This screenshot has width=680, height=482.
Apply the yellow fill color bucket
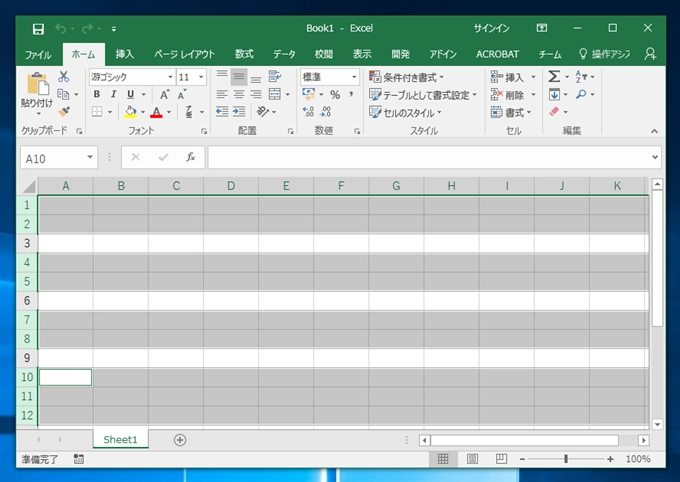pos(130,112)
